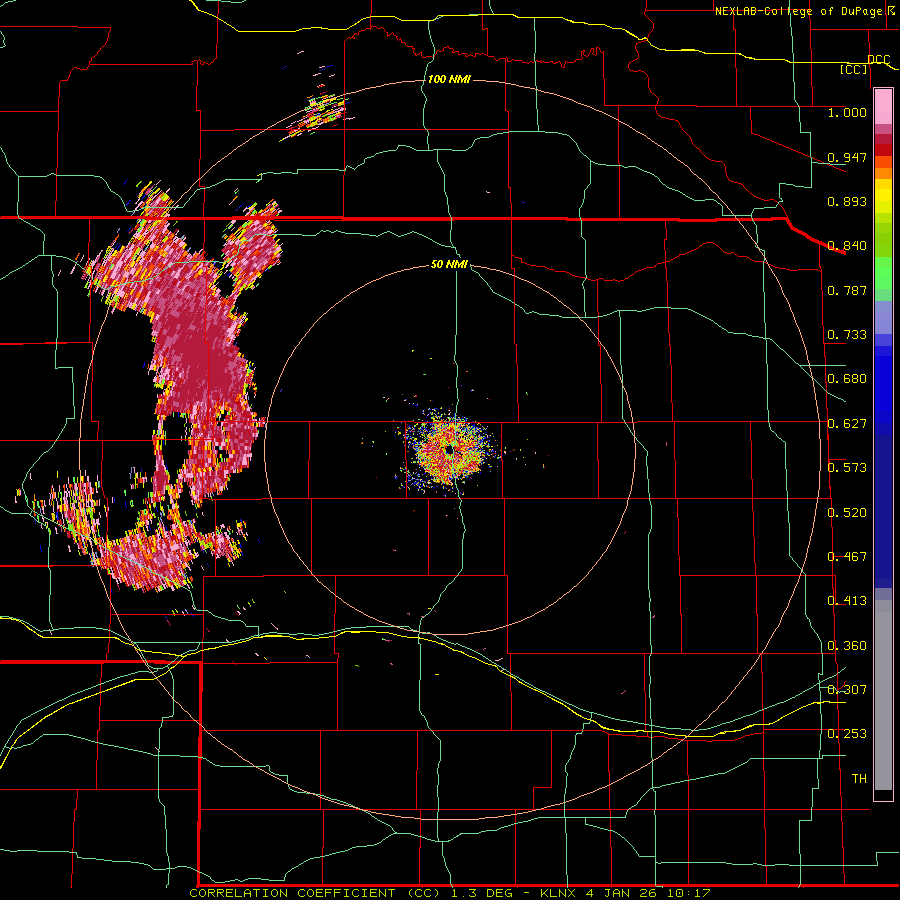900x900 pixels.
Task: Click the 0.893 scale label
Action: click(847, 201)
